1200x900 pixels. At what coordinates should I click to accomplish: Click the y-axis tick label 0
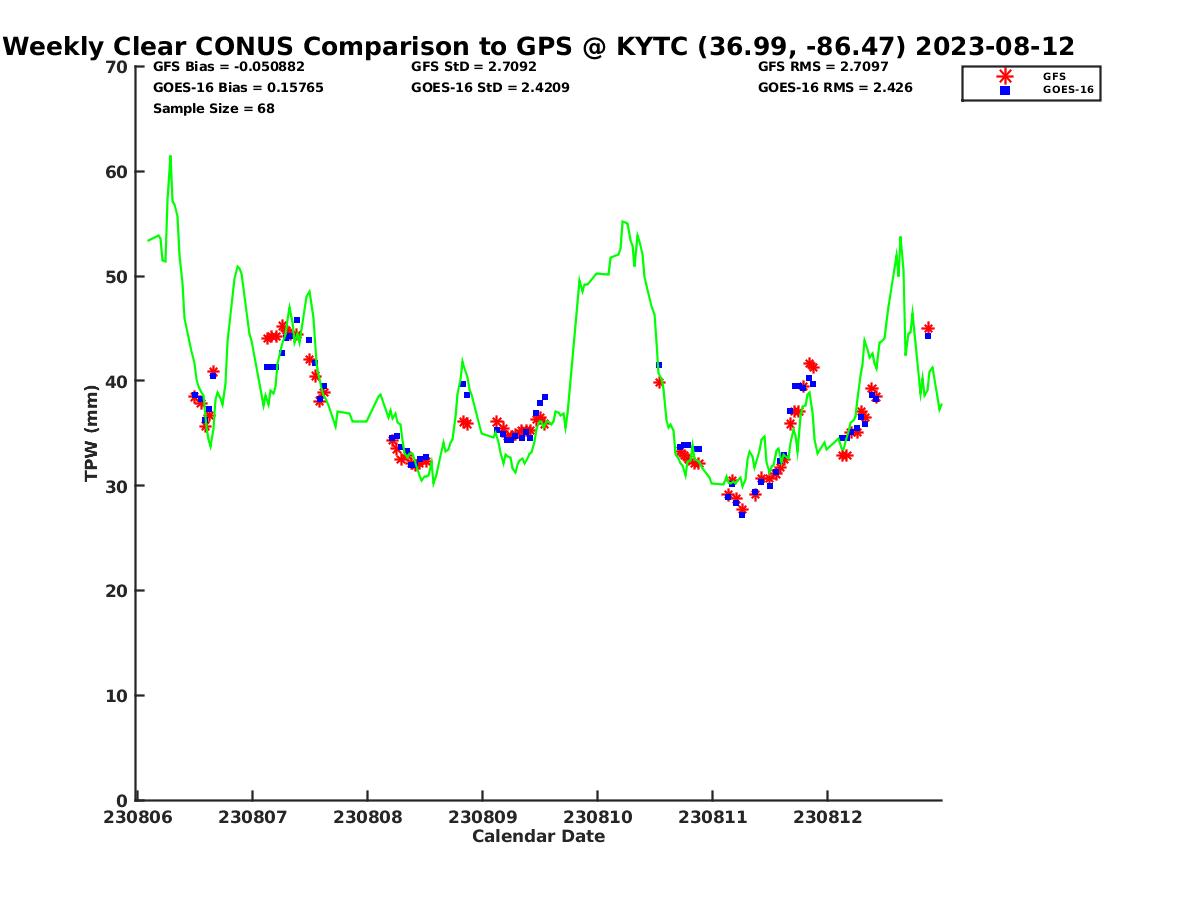(123, 800)
